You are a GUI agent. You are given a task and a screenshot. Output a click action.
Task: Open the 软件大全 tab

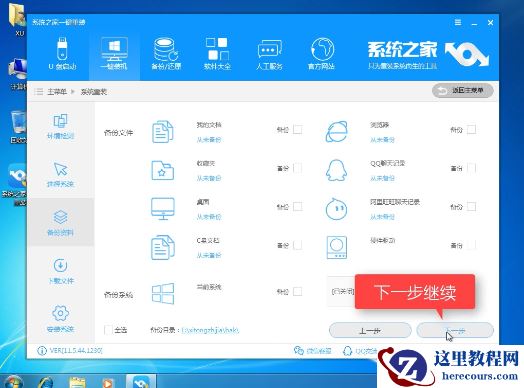coord(217,53)
